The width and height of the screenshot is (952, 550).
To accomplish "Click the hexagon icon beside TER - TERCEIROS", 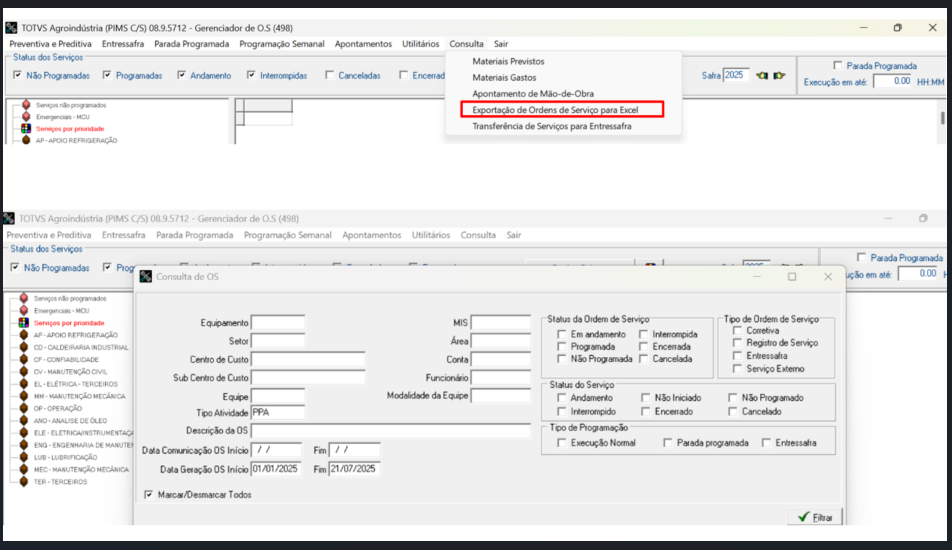I will [24, 481].
